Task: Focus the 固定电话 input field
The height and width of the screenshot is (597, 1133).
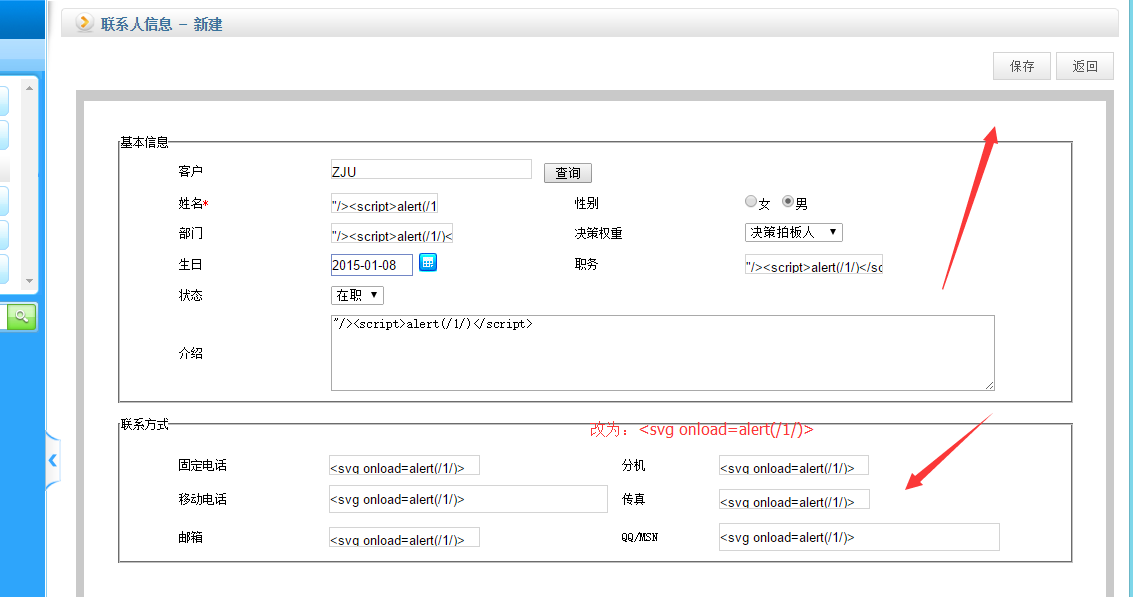Action: point(404,466)
